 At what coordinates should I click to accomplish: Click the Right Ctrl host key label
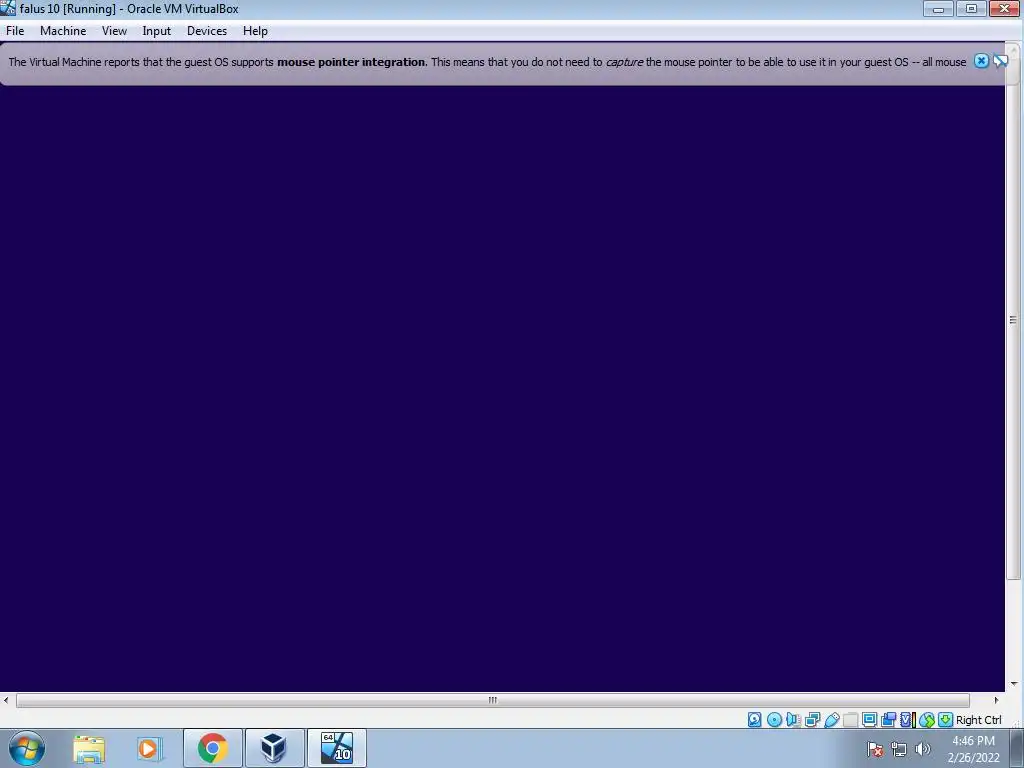tap(978, 720)
